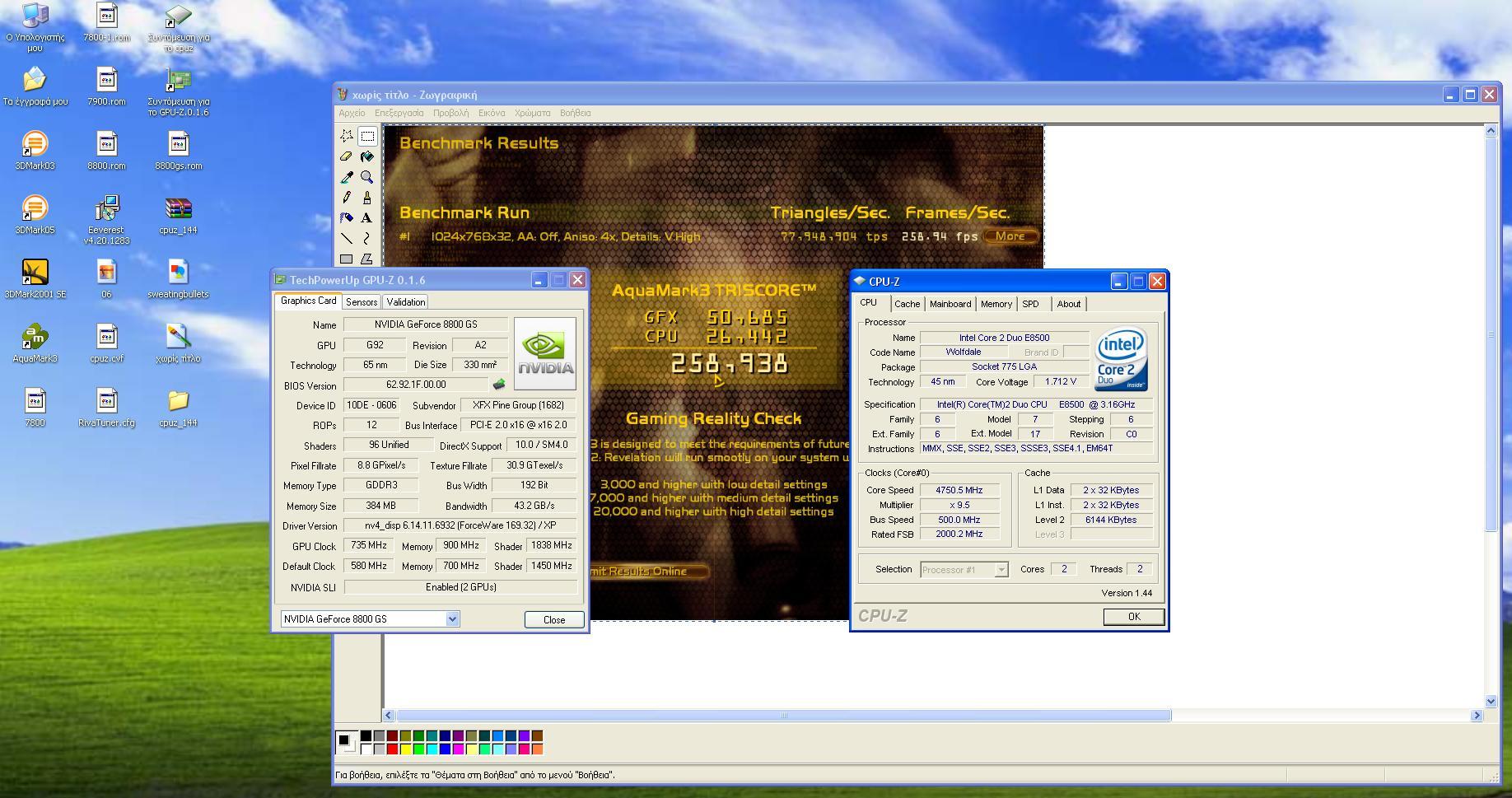Viewport: 1512px width, 798px height.
Task: Click the More button in AquaMark results
Action: [x=1010, y=236]
